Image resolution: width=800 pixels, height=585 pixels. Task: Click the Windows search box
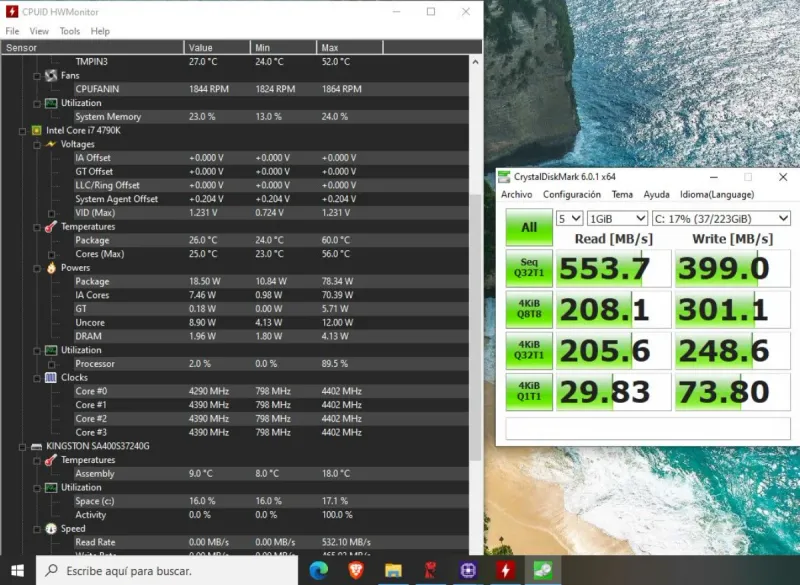pyautogui.click(x=167, y=570)
